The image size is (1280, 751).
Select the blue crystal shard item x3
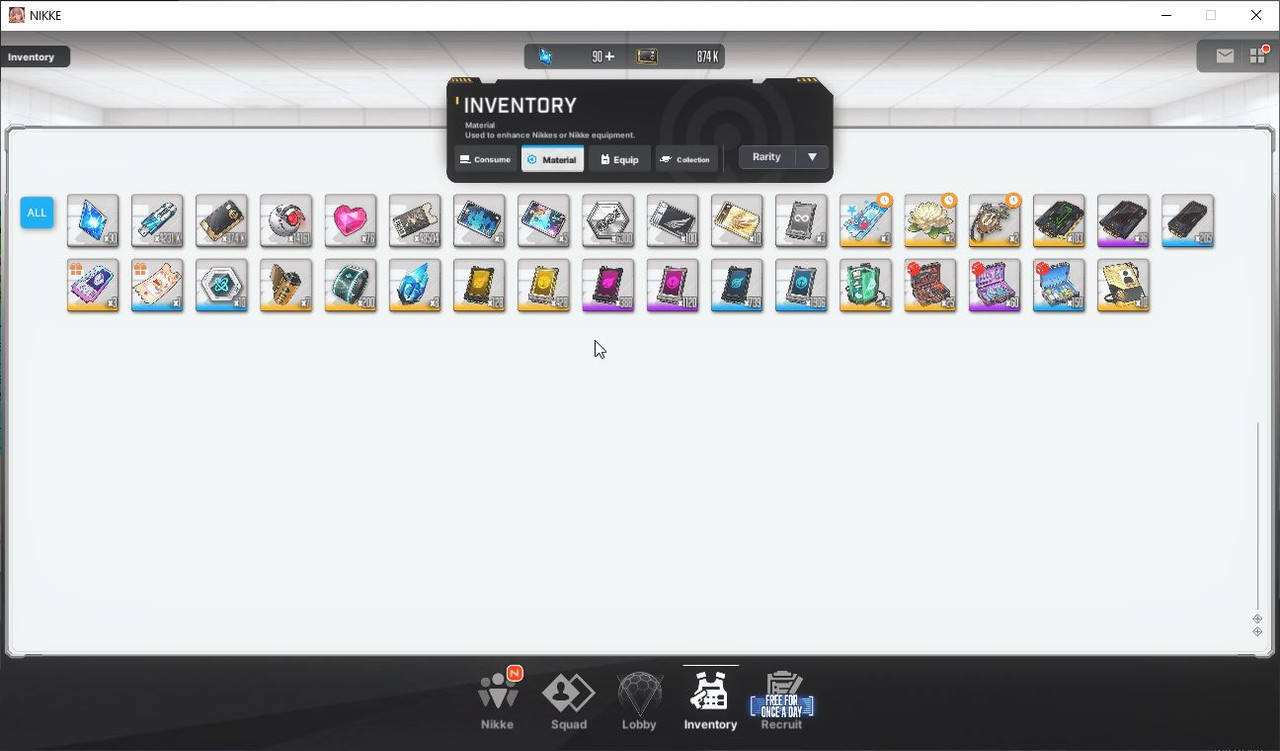(x=415, y=285)
